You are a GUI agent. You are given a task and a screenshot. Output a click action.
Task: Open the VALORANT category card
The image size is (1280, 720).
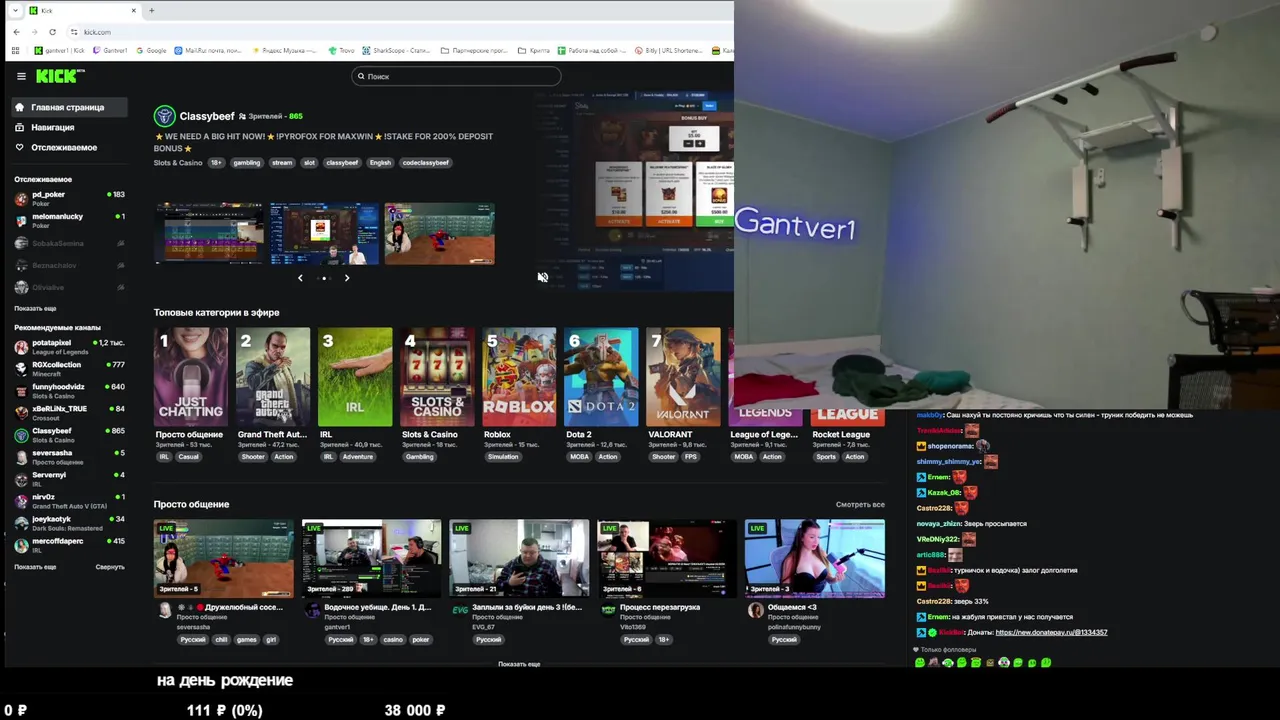(683, 377)
